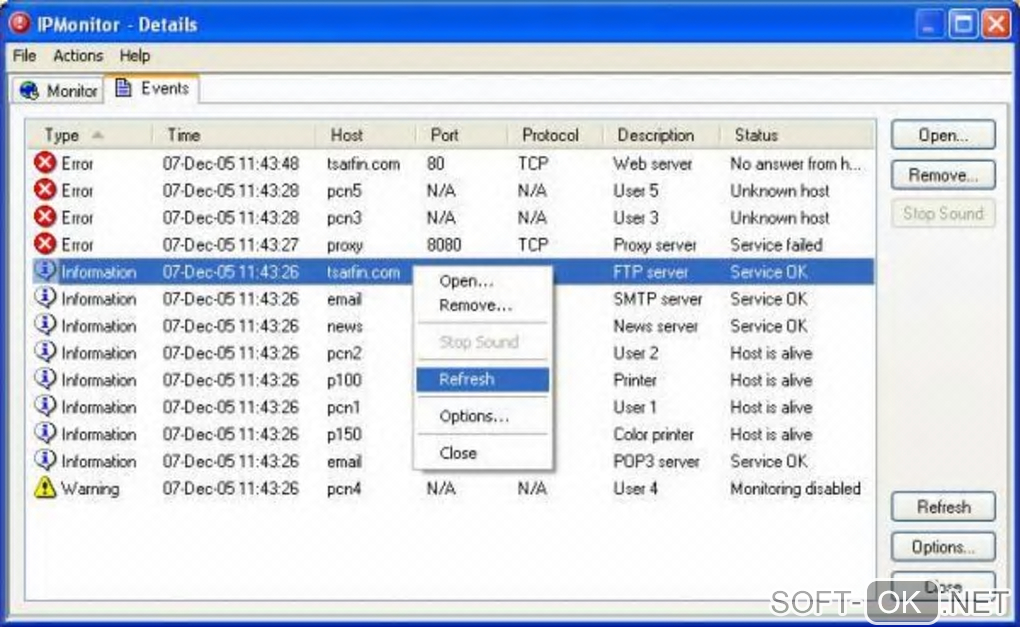Sort by the Protocol column header
The height and width of the screenshot is (627, 1020).
click(555, 135)
